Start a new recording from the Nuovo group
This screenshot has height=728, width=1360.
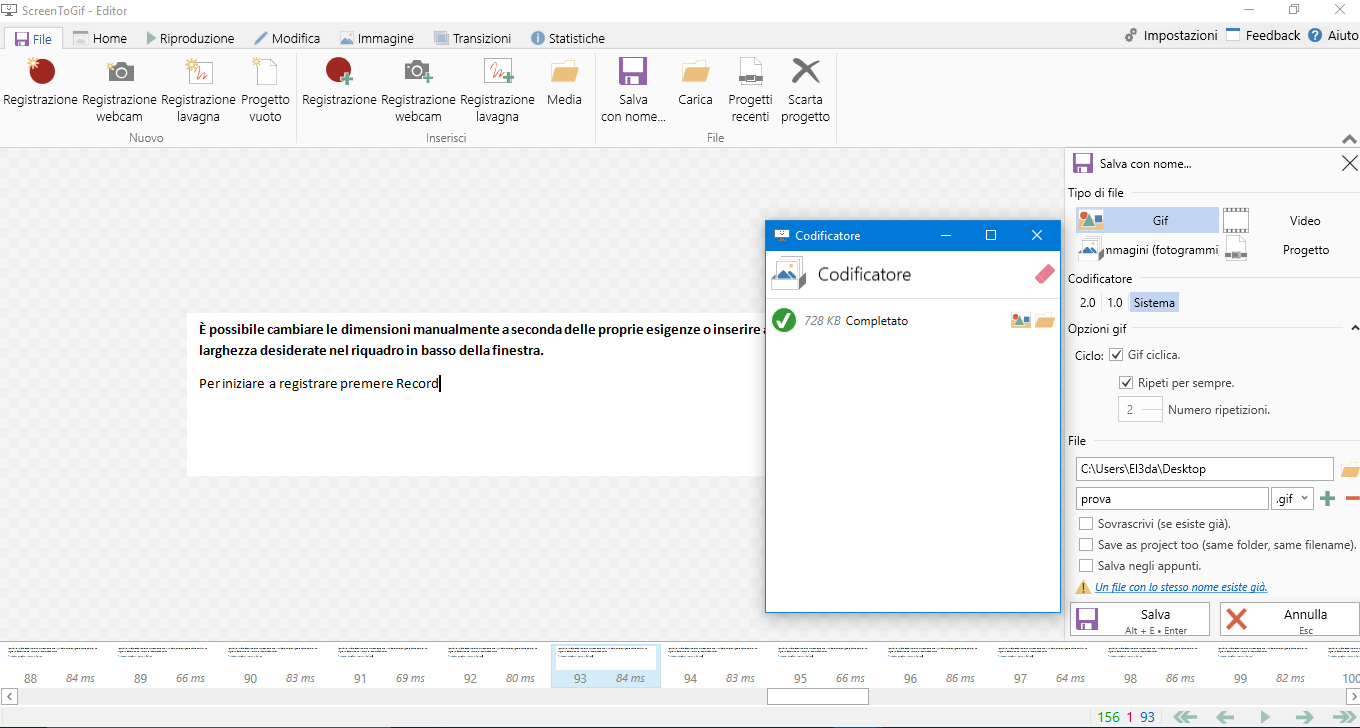40,87
